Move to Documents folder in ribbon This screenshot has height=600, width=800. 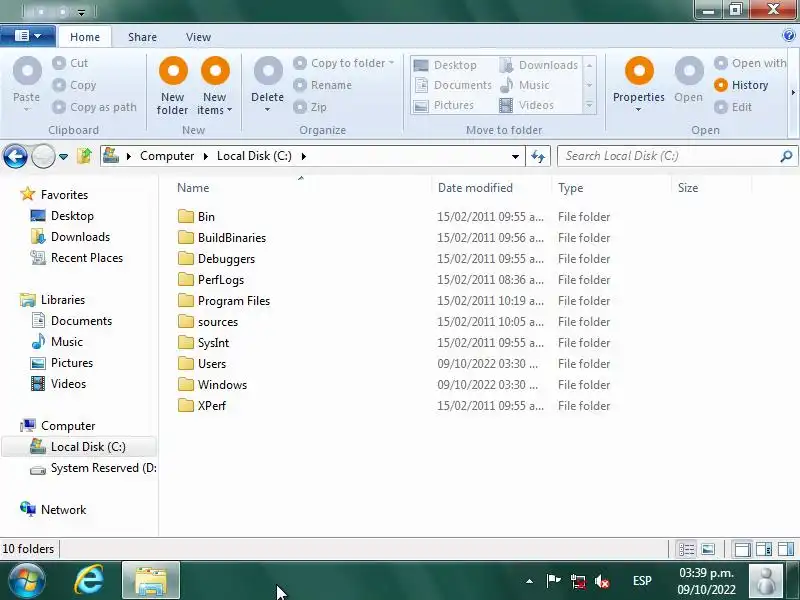(x=453, y=85)
